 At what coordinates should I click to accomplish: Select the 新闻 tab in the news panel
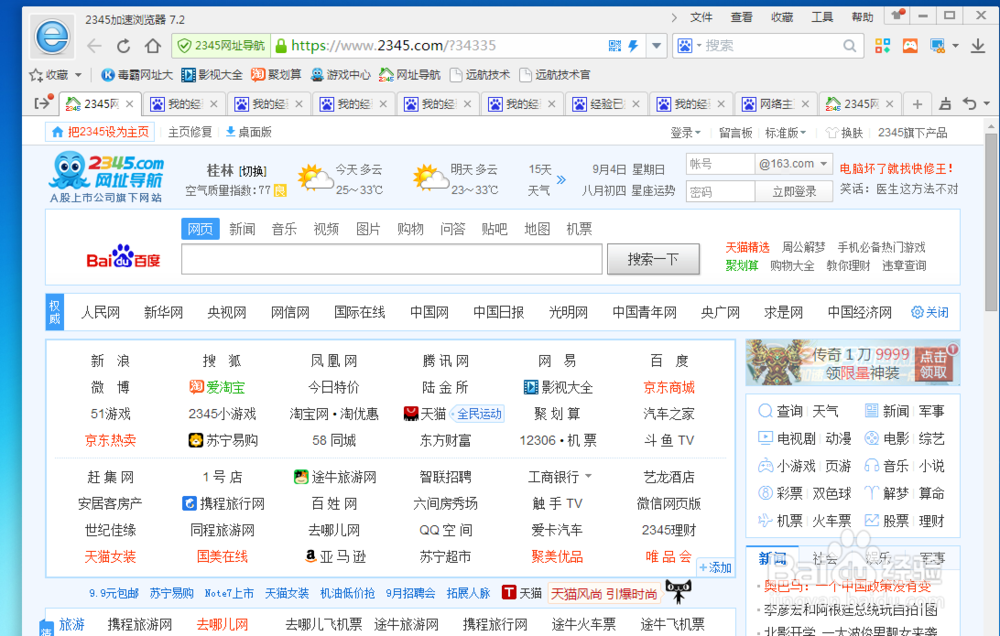[772, 559]
